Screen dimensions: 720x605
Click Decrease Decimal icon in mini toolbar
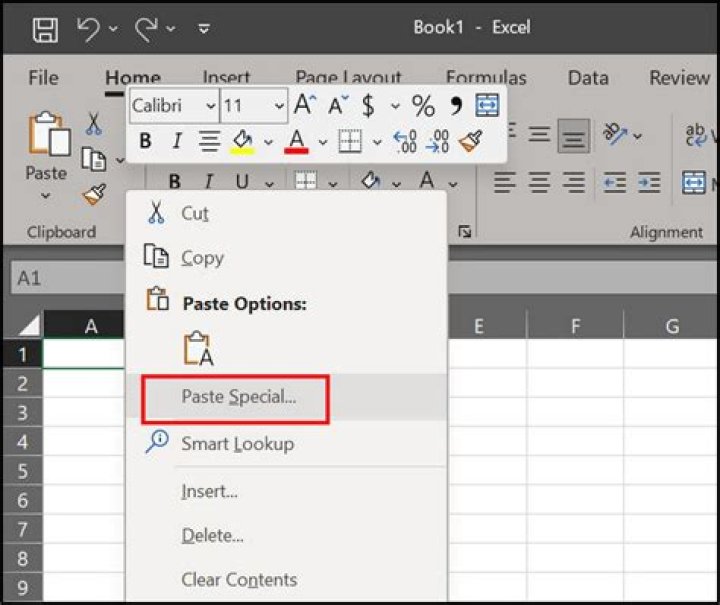tap(437, 141)
